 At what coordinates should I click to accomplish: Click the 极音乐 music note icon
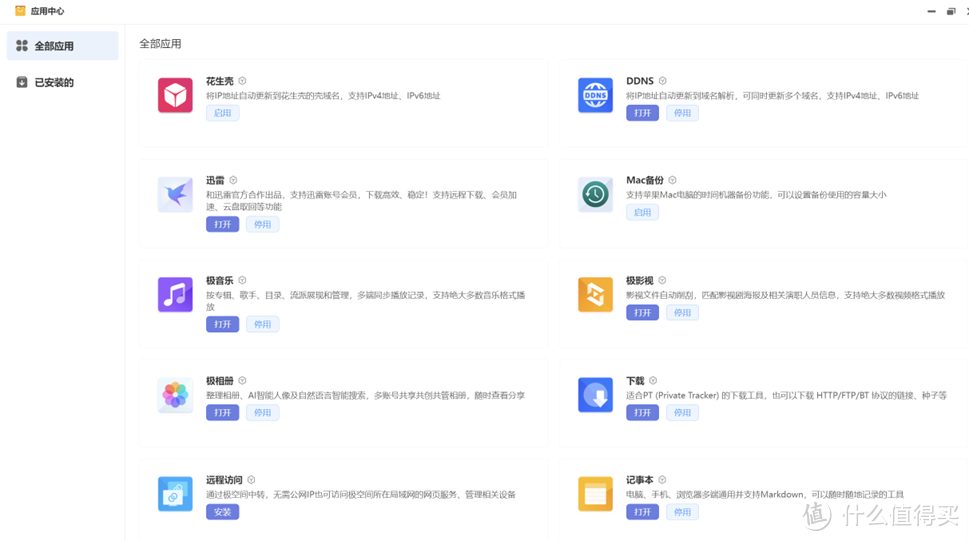pos(175,294)
